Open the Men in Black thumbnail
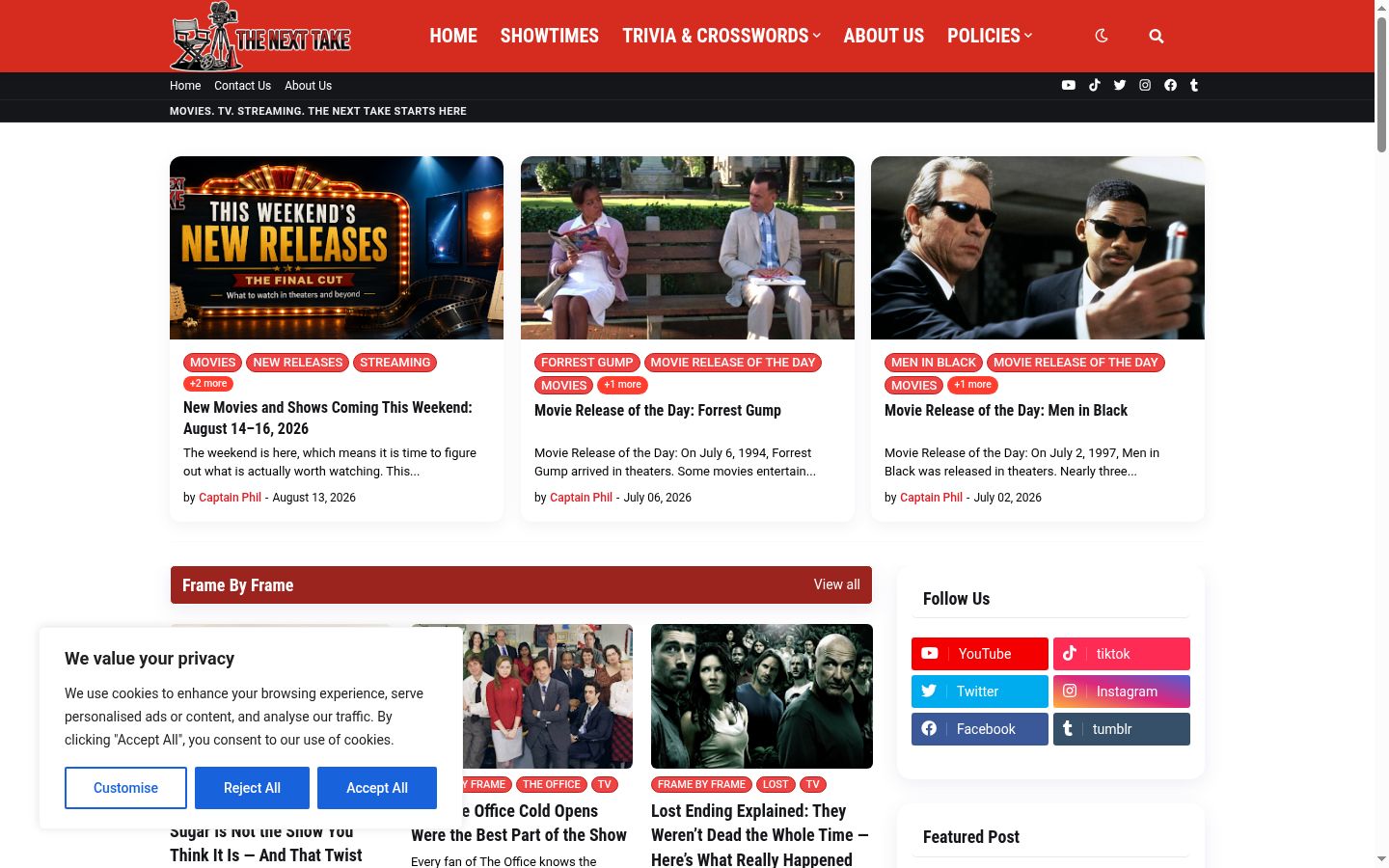Viewport: 1389px width, 868px height. (1038, 248)
